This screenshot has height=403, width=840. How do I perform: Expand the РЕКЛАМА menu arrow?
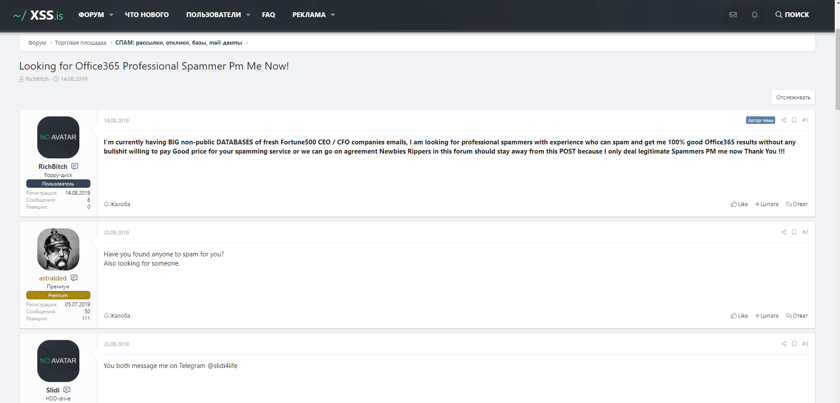333,15
